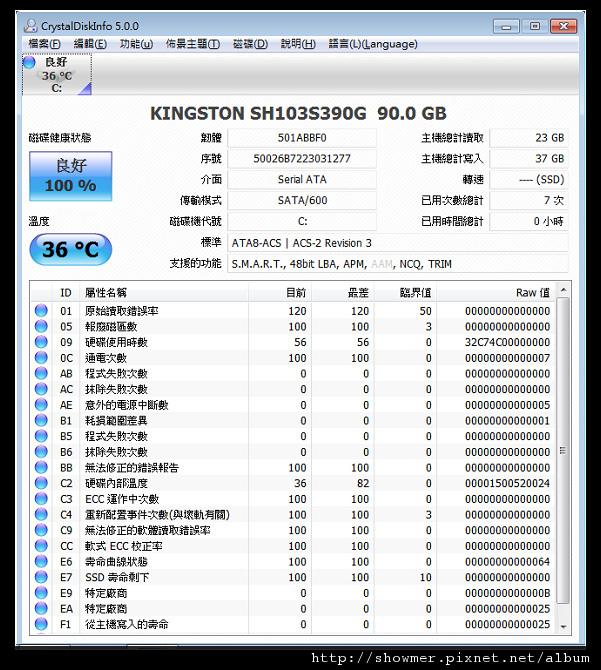Open the 說明(H) menu
The image size is (601, 670).
tap(298, 44)
